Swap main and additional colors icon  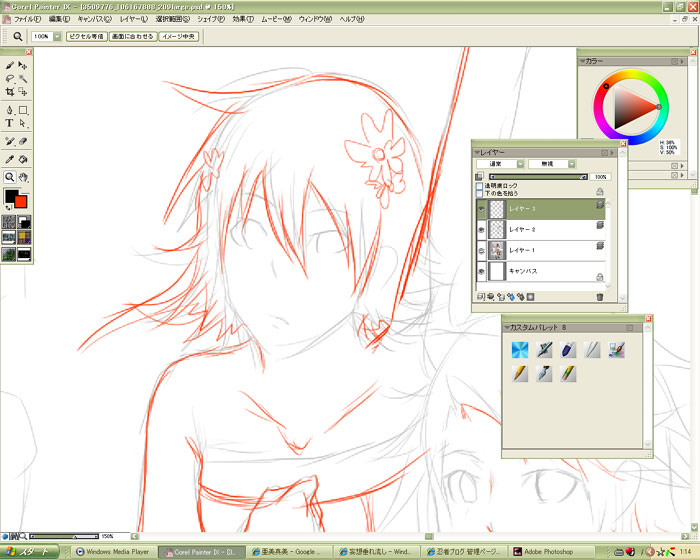[x=8, y=208]
